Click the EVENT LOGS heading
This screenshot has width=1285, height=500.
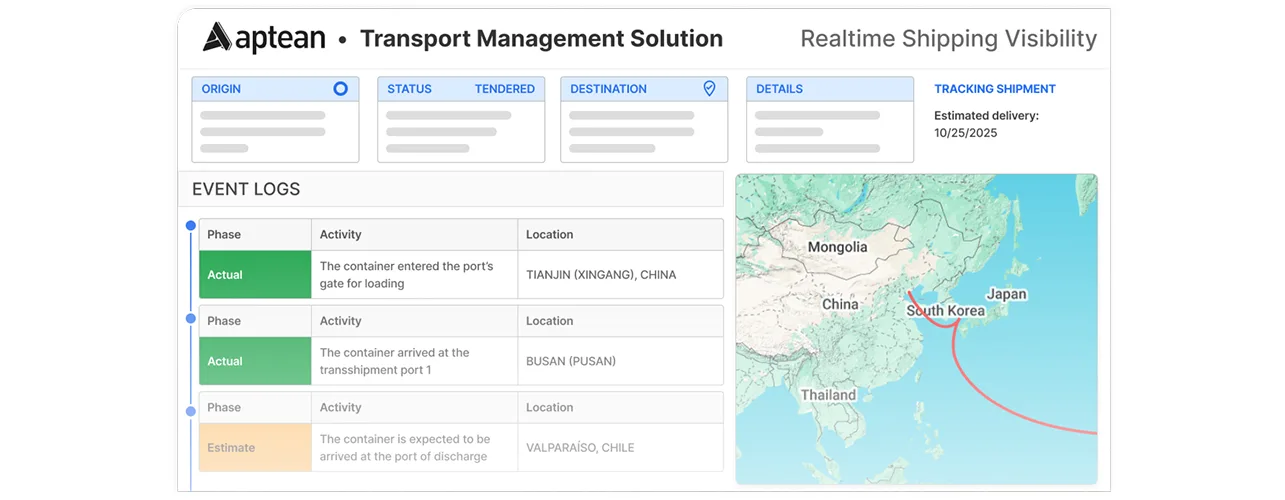coord(246,189)
